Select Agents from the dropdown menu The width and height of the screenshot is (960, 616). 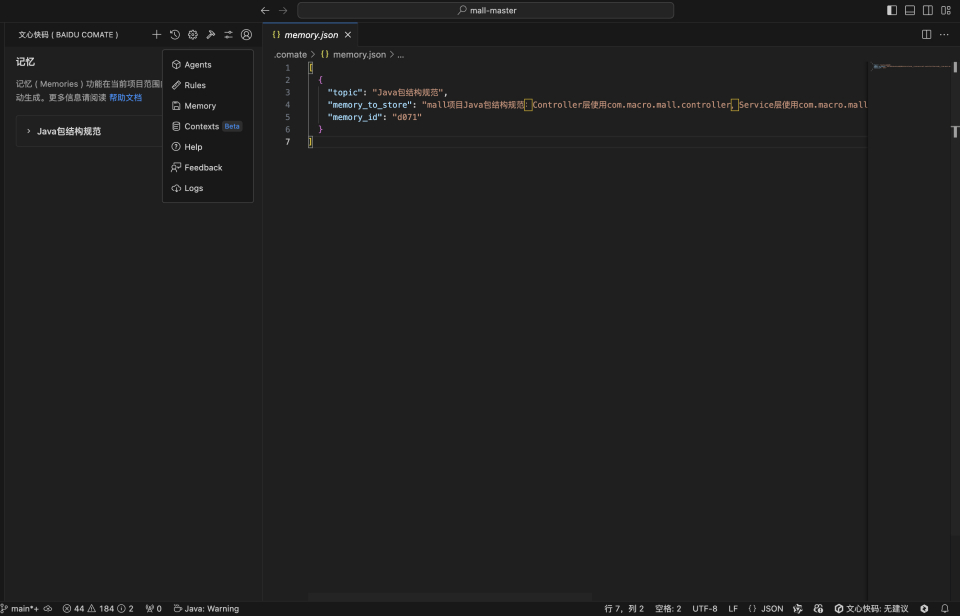[198, 65]
